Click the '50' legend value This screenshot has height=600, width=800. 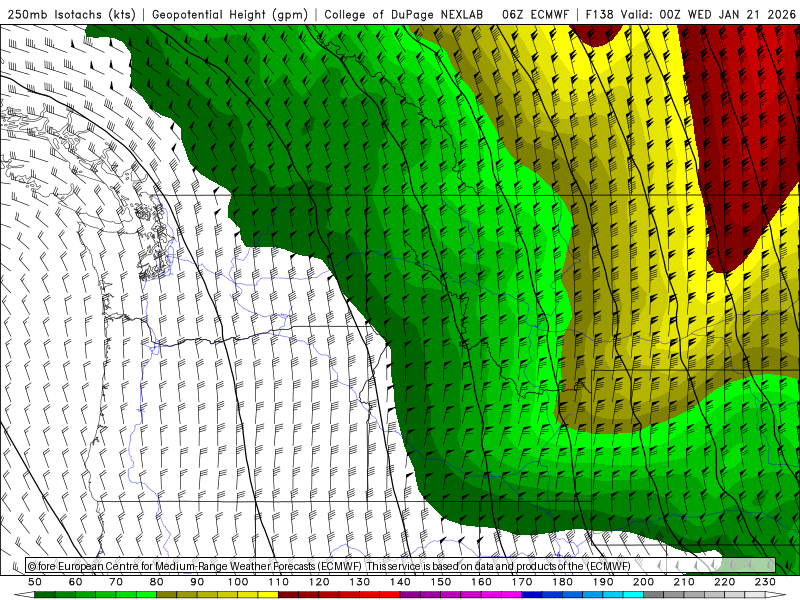tap(35, 582)
